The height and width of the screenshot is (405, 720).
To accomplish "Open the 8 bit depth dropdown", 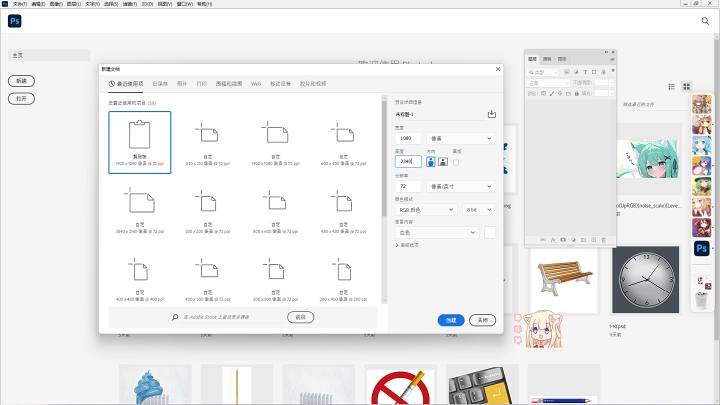I will (479, 210).
